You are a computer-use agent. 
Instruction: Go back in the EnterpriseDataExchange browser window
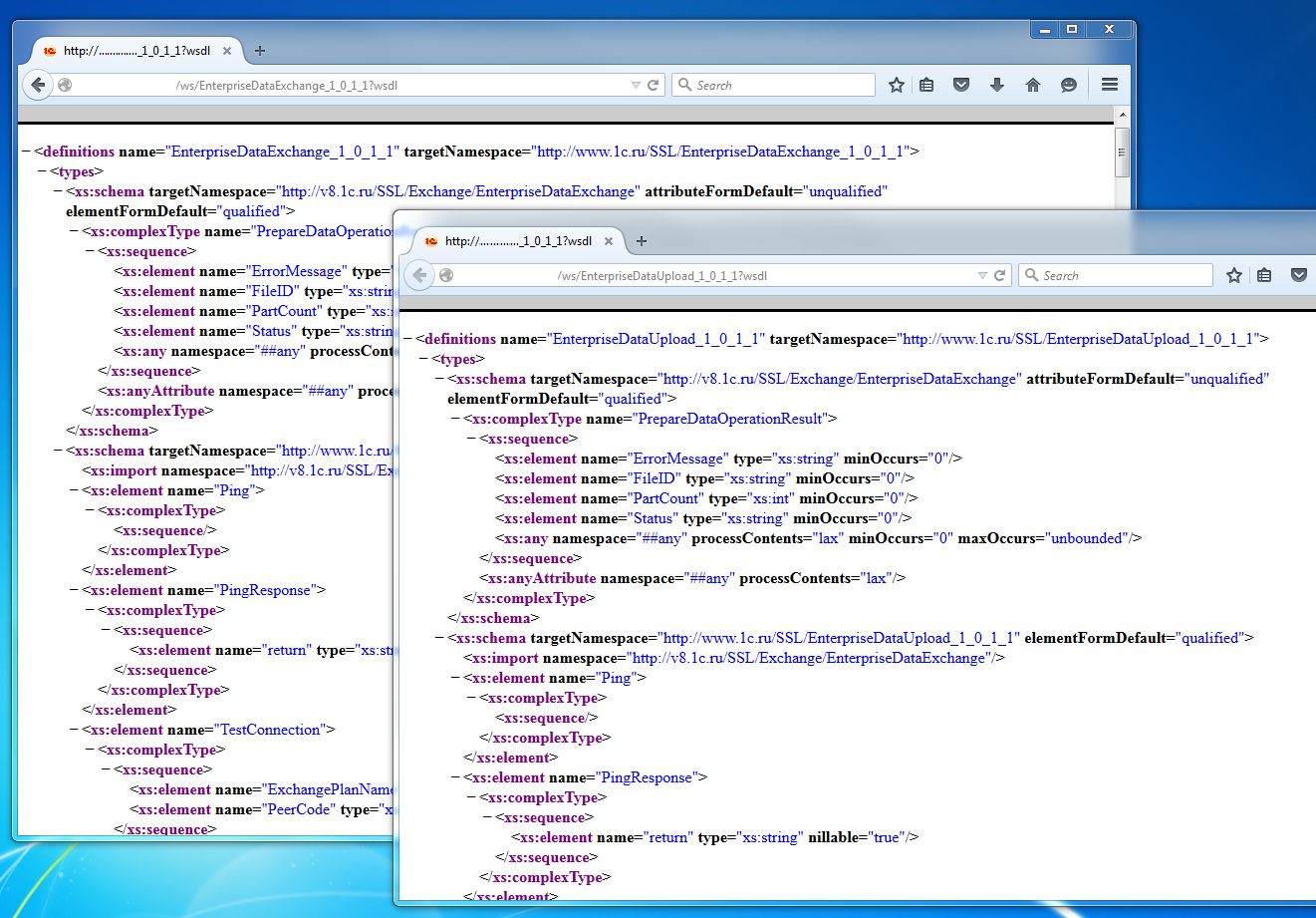(x=38, y=85)
